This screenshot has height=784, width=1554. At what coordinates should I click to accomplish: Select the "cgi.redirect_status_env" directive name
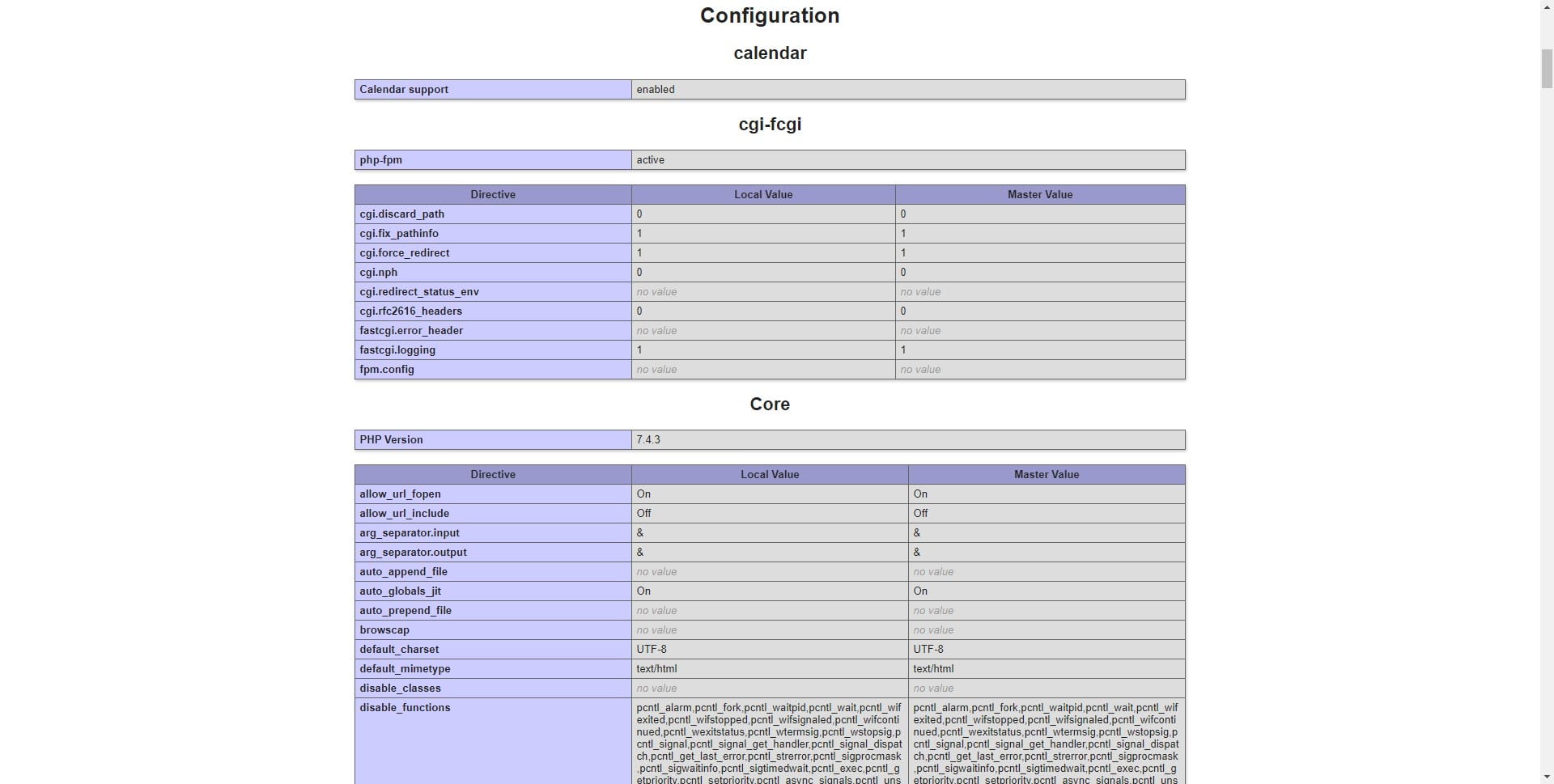coord(419,292)
